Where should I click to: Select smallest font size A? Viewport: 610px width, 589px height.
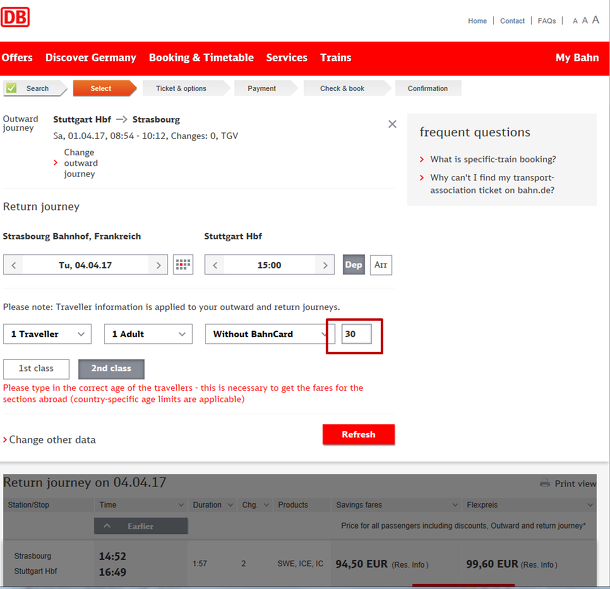tap(575, 21)
